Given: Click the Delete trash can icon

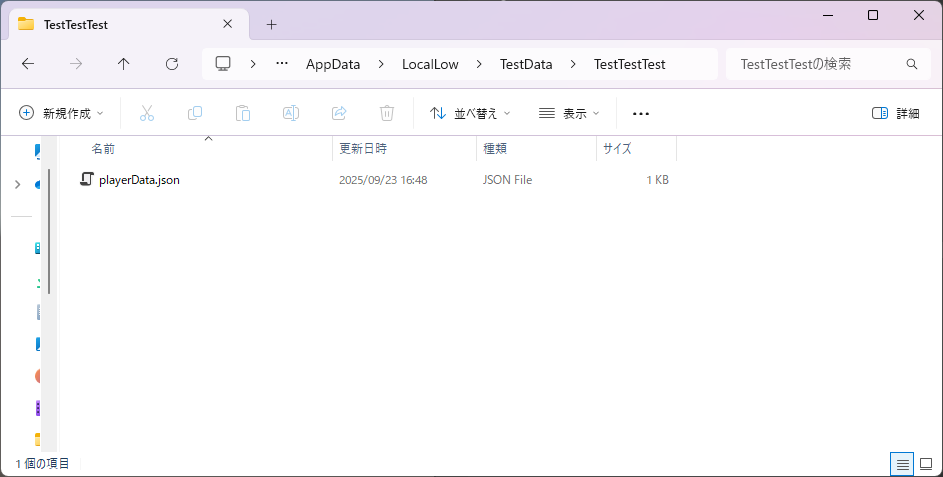Looking at the screenshot, I should click(387, 113).
